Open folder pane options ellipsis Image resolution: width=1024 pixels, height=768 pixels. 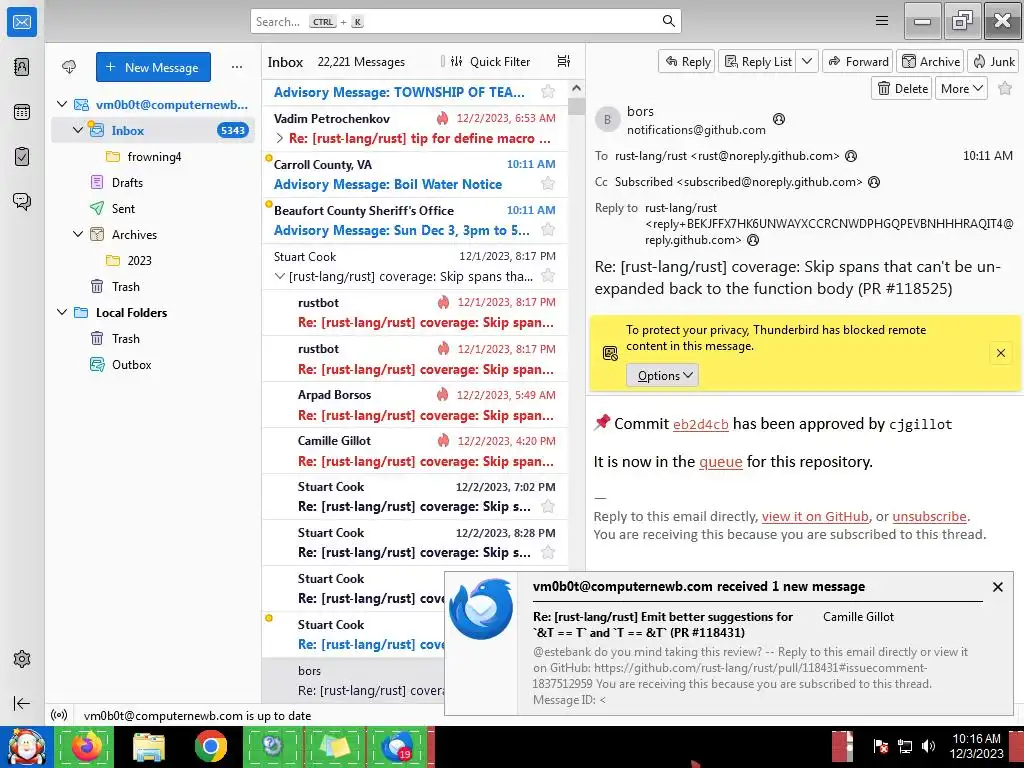[236, 67]
